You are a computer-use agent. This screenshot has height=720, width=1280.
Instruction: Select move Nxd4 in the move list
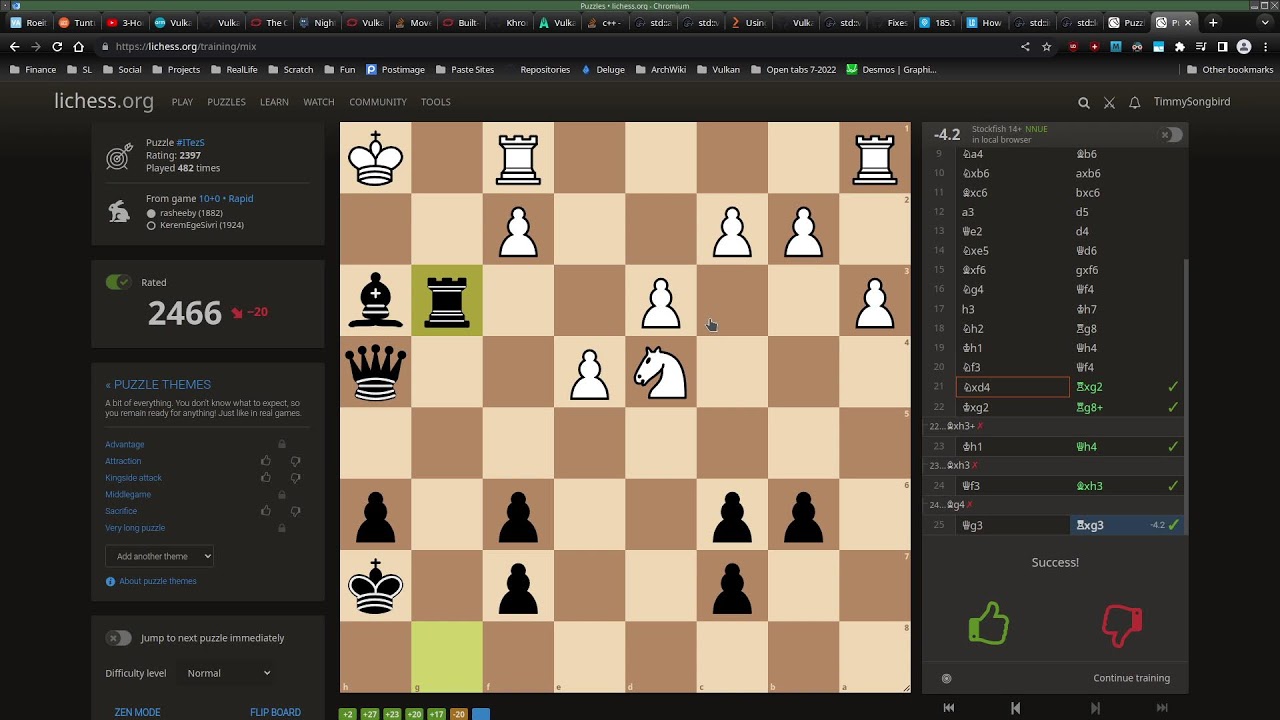[x=1012, y=387]
